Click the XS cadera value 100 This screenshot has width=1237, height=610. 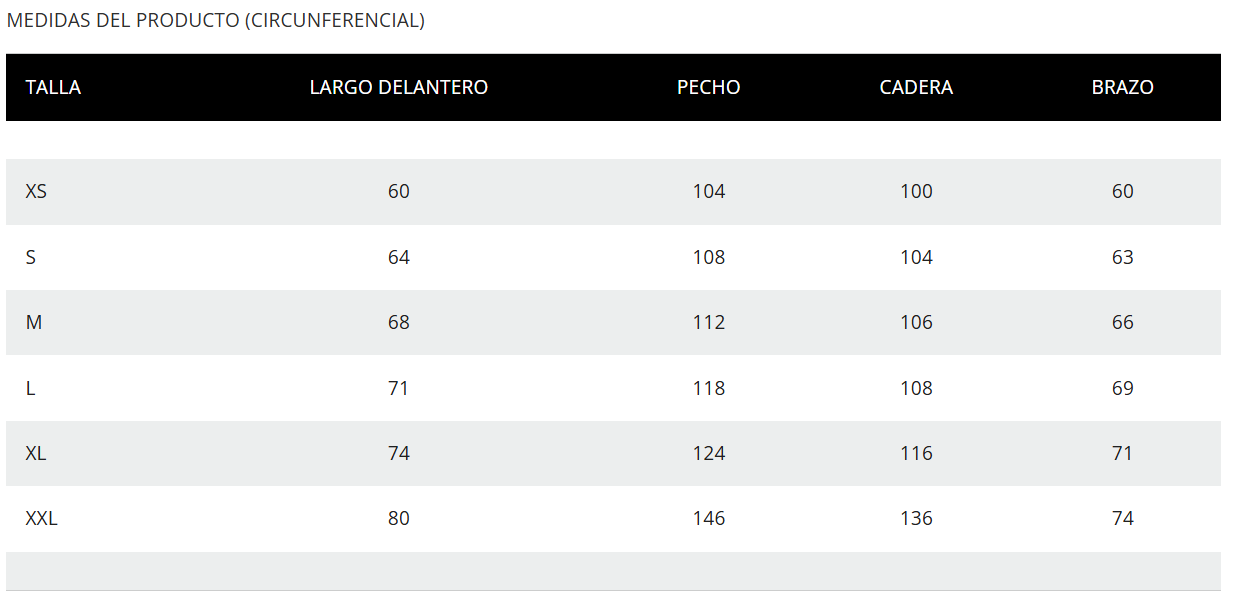(916, 191)
